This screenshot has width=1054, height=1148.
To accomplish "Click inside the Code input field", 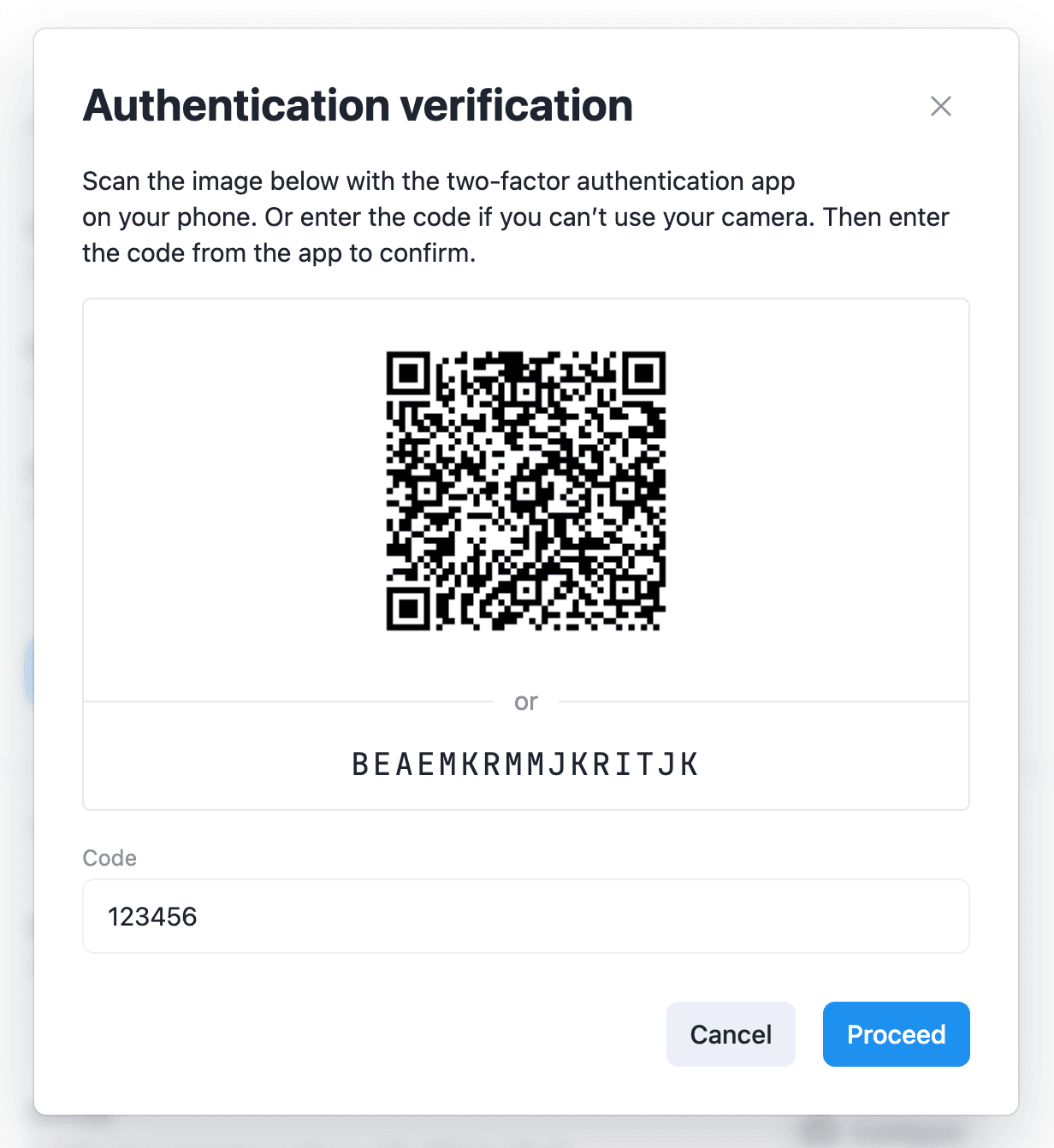I will click(525, 916).
